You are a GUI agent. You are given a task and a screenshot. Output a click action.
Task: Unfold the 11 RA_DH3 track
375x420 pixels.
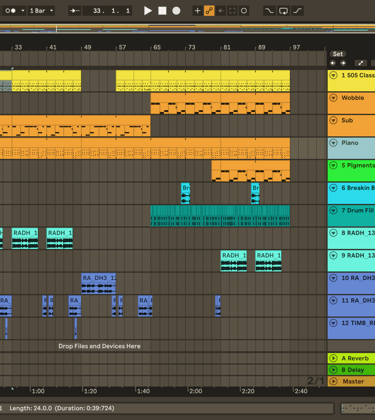coord(333,300)
